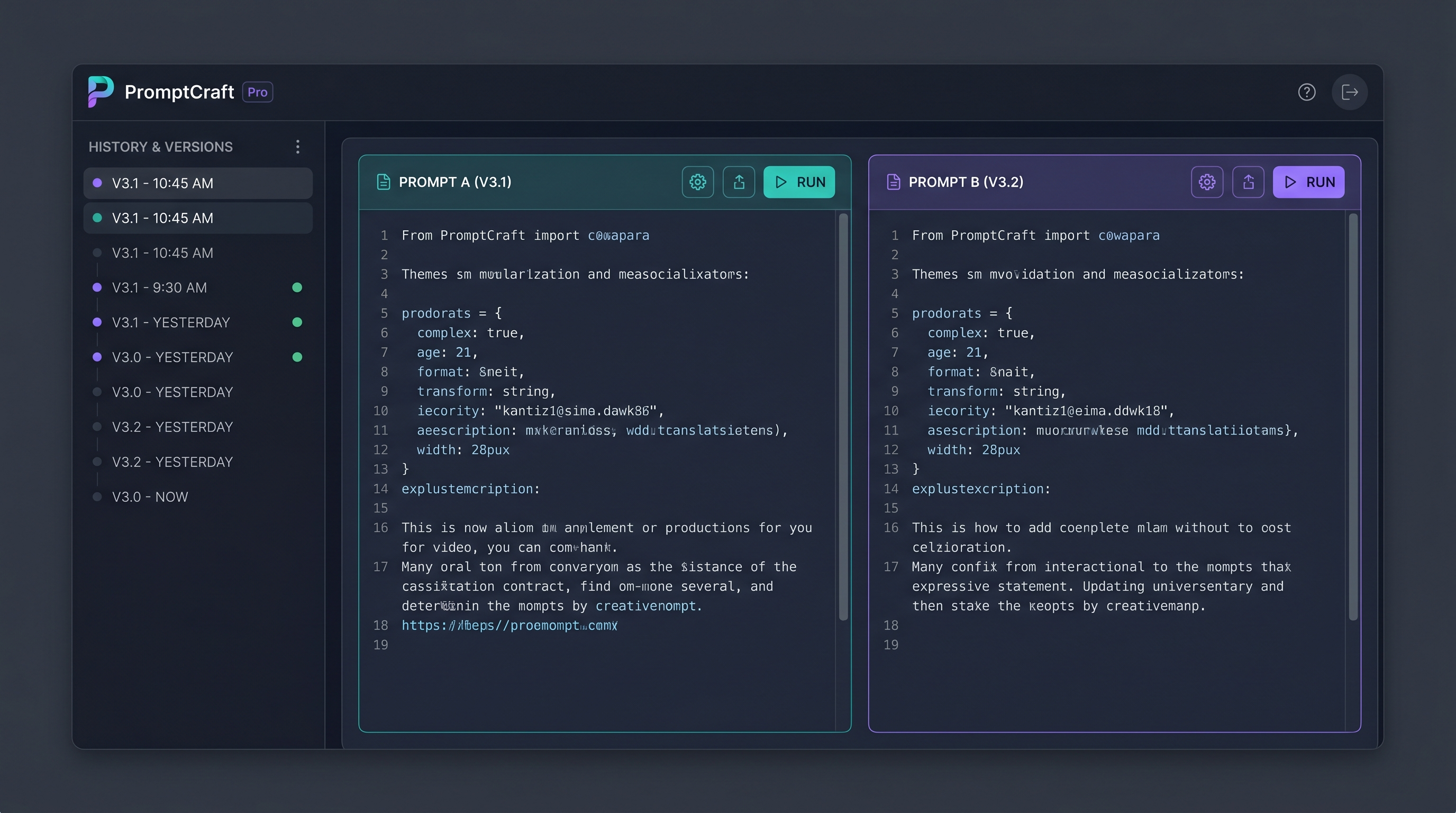Click 'explustexcription:' in Prompt B

pyautogui.click(x=981, y=489)
